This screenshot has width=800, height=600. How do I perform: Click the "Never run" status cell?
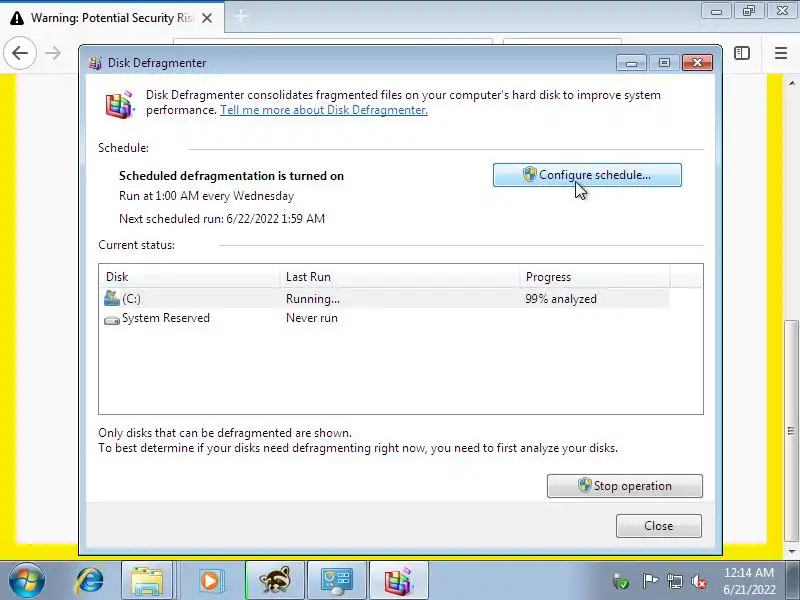311,318
